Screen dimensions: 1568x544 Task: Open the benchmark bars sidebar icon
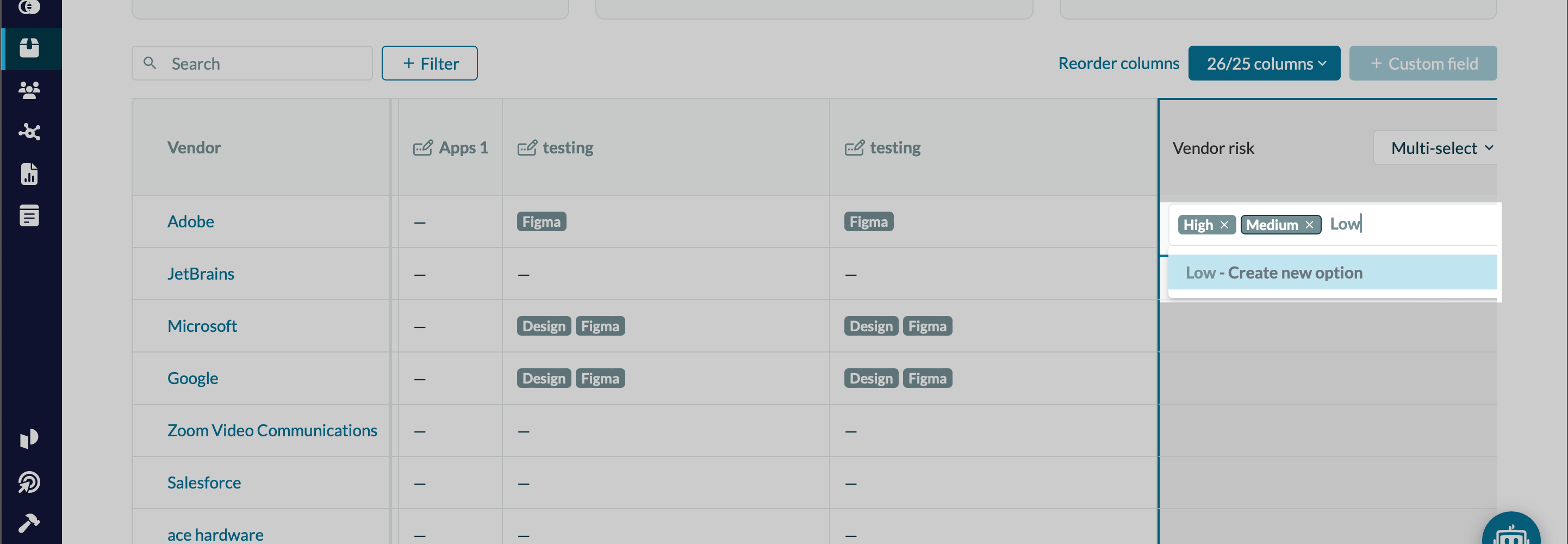pyautogui.click(x=29, y=438)
